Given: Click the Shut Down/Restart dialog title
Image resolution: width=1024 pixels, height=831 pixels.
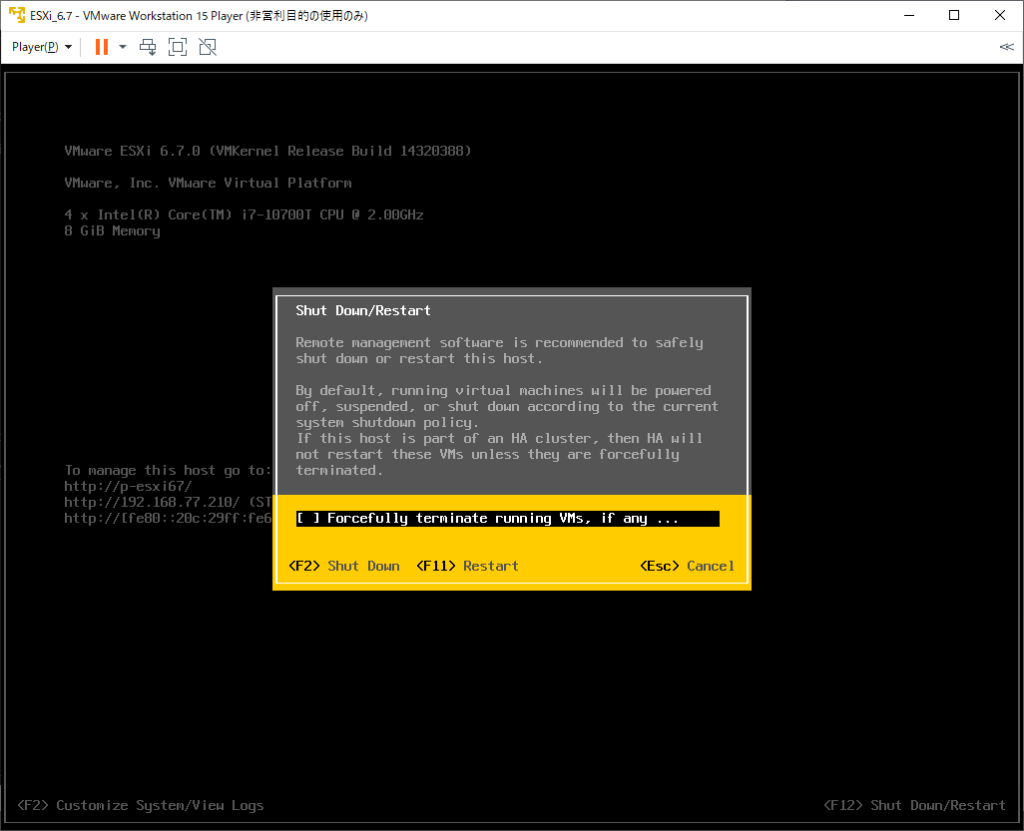Looking at the screenshot, I should point(363,311).
